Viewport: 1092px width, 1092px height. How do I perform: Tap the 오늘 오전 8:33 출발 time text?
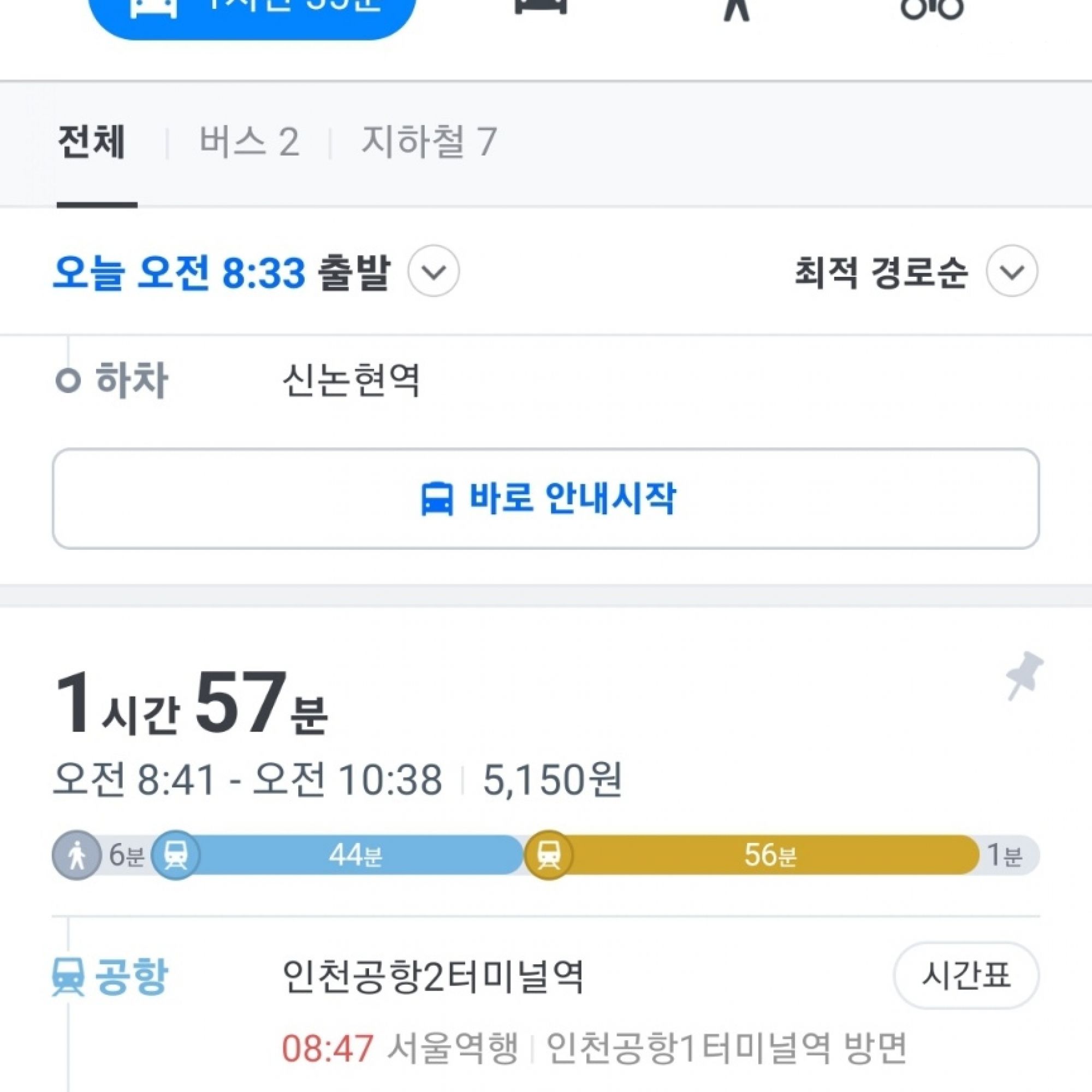pos(221,272)
